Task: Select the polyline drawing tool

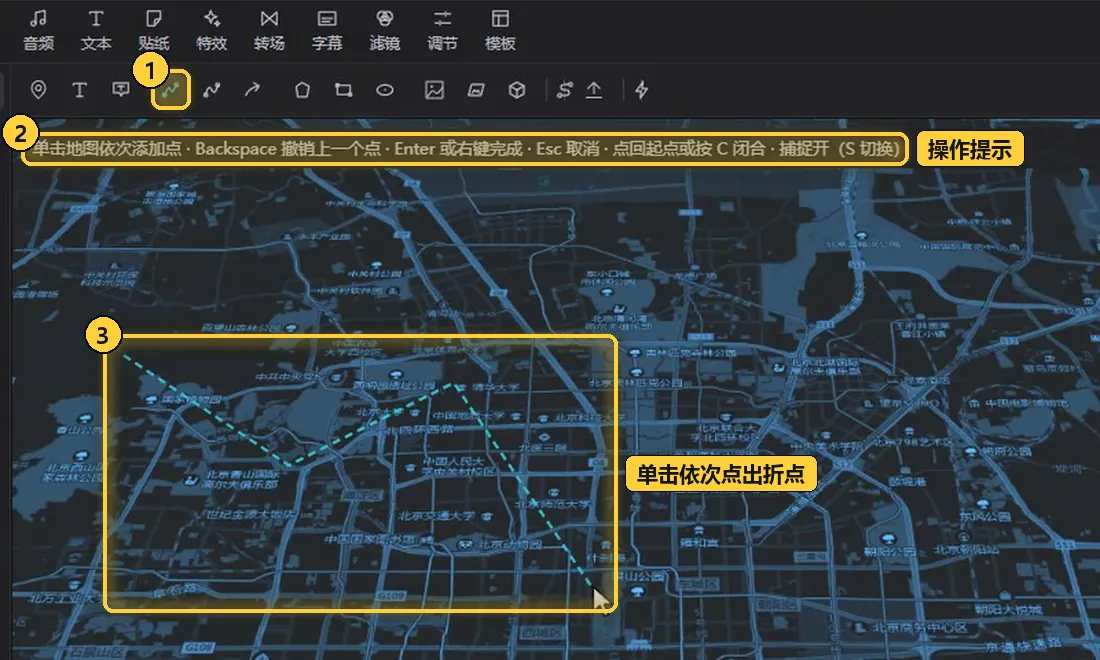Action: coord(170,90)
